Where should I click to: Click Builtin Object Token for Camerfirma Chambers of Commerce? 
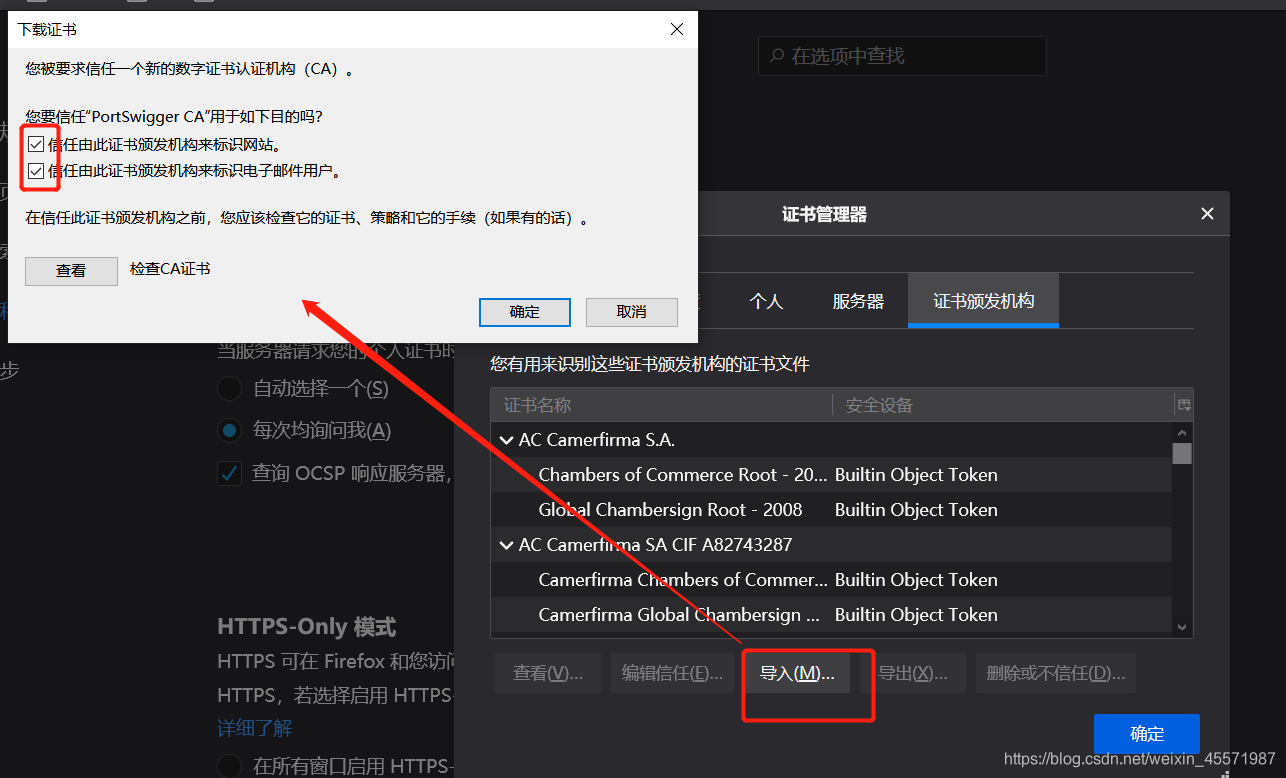(916, 580)
